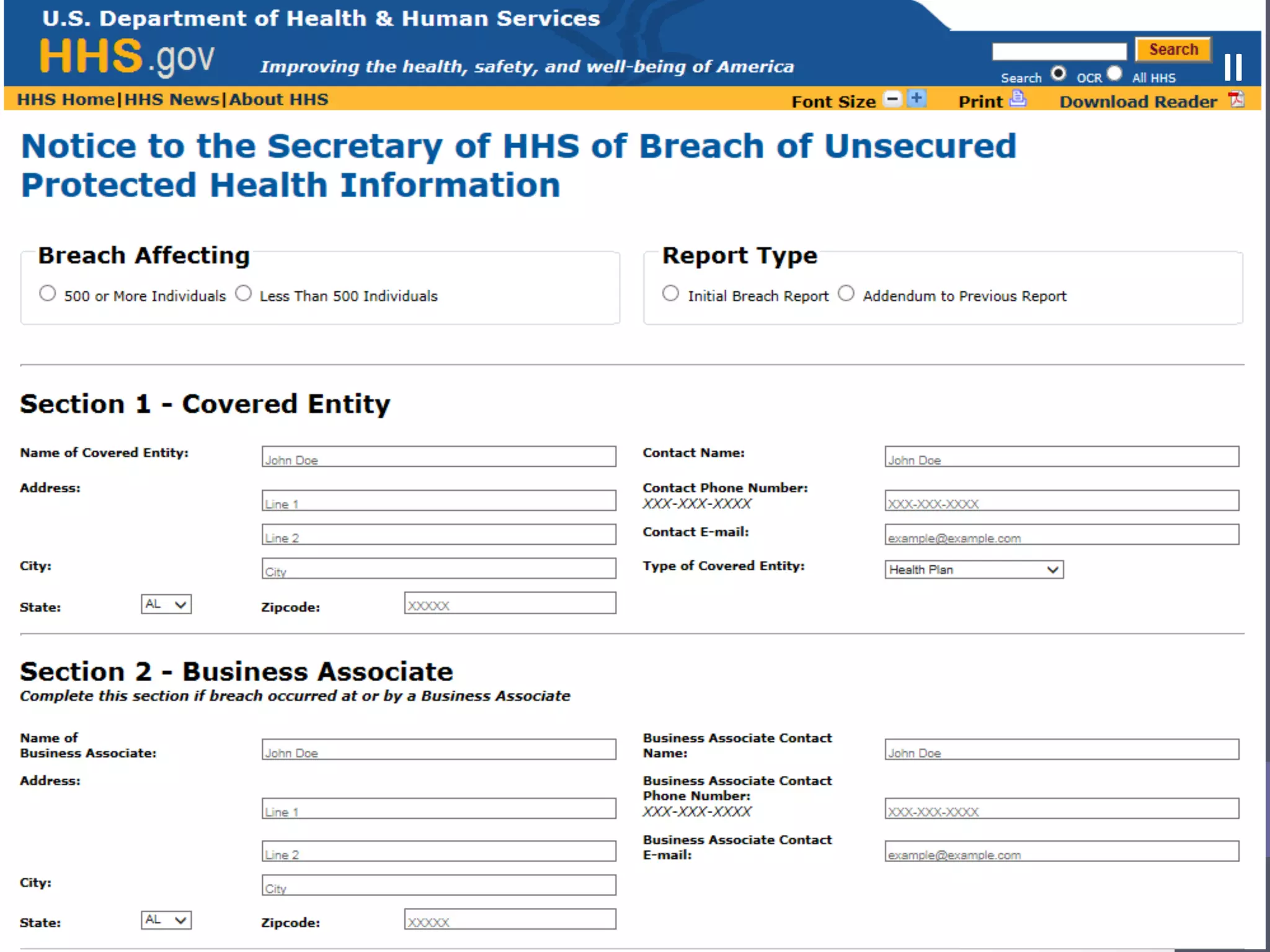Open Business Associate State dropdown
Viewport: 1270px width, 952px height.
[166, 920]
